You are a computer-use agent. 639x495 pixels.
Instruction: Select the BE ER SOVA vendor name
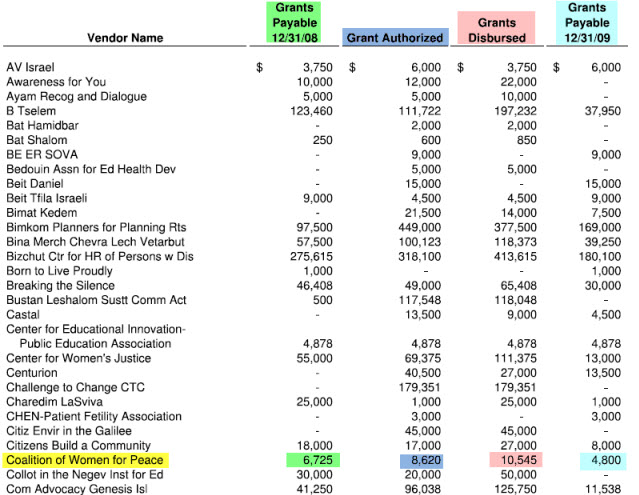pyautogui.click(x=42, y=154)
